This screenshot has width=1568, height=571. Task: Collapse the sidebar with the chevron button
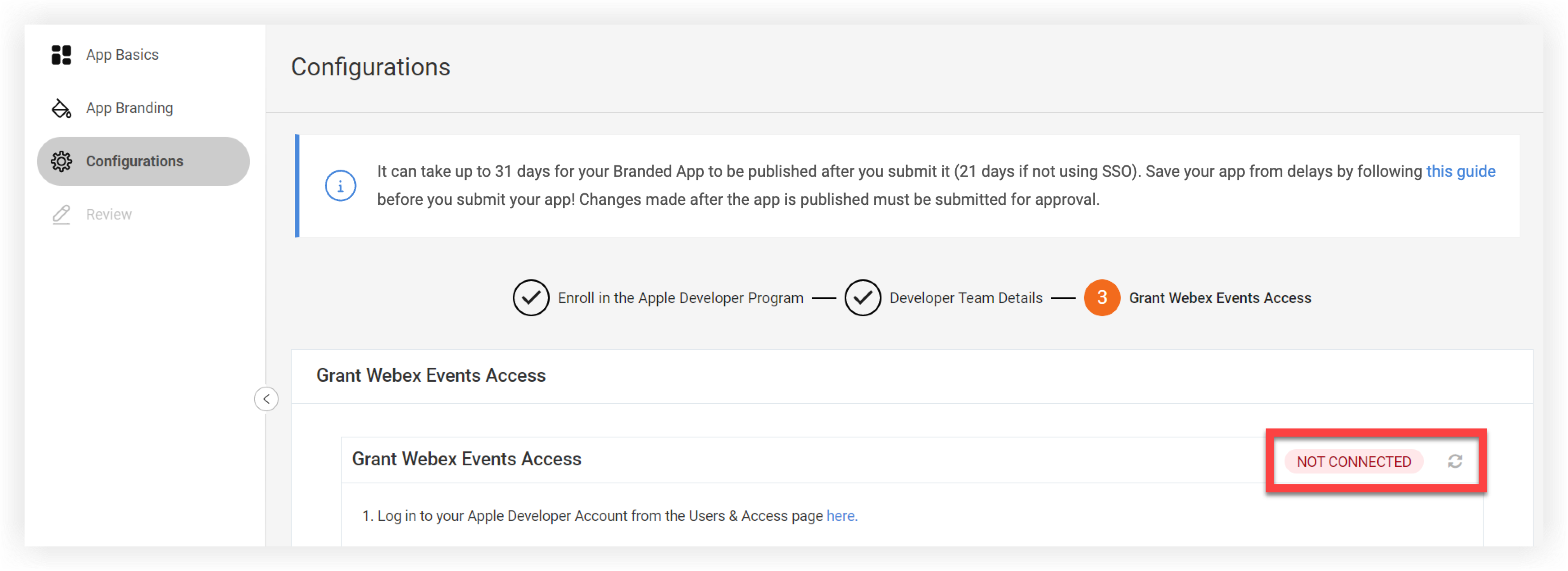pyautogui.click(x=266, y=399)
